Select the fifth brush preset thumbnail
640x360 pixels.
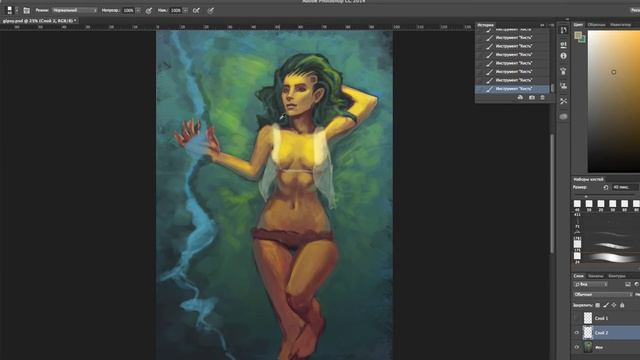(x=624, y=203)
